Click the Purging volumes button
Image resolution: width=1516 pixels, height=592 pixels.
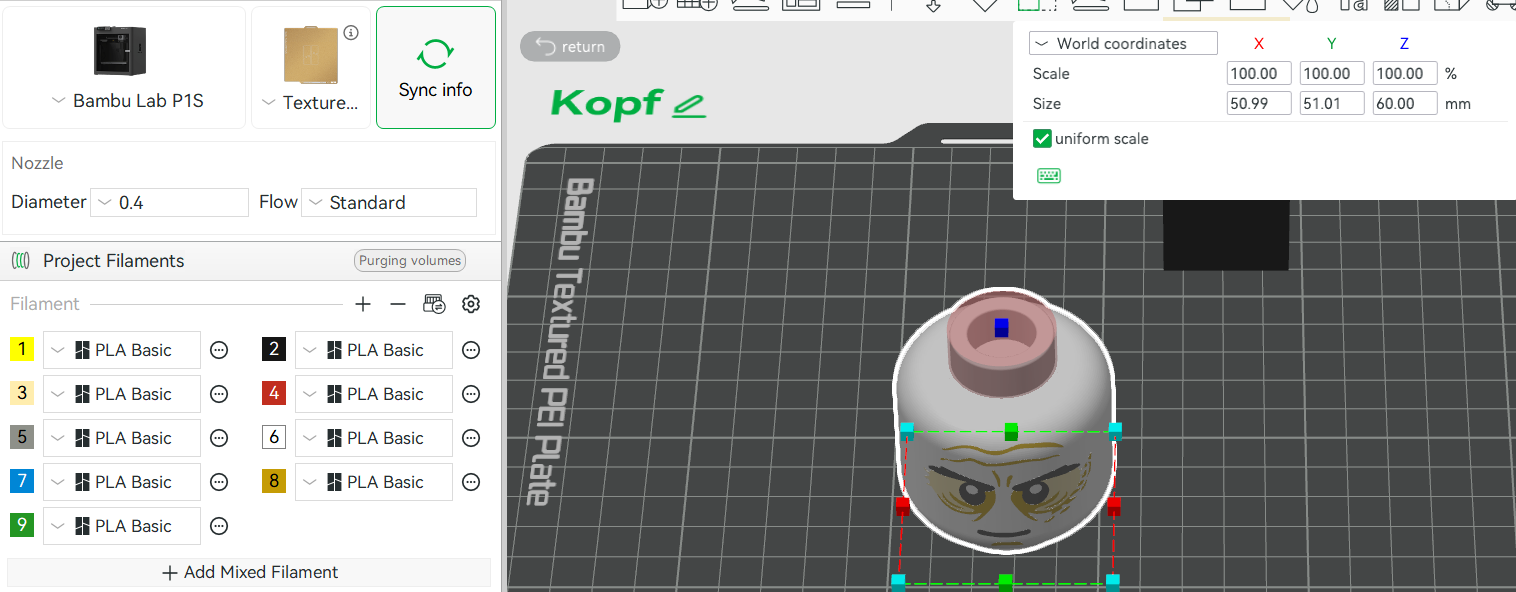tap(410, 261)
